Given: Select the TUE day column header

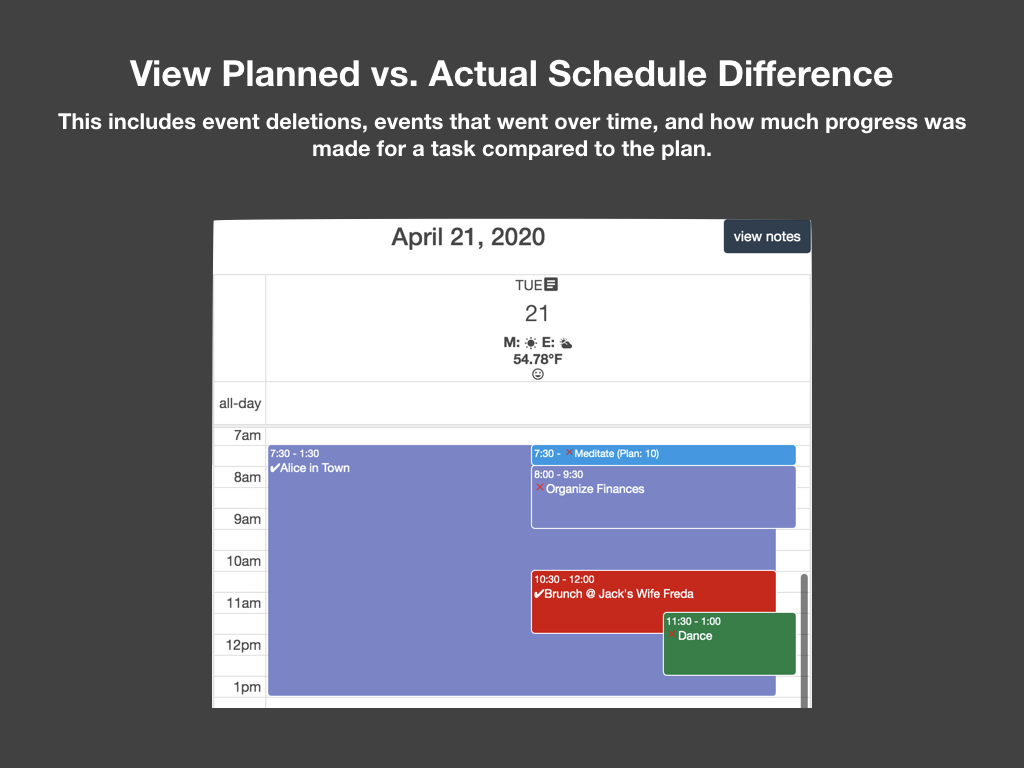Looking at the screenshot, I should tap(528, 284).
